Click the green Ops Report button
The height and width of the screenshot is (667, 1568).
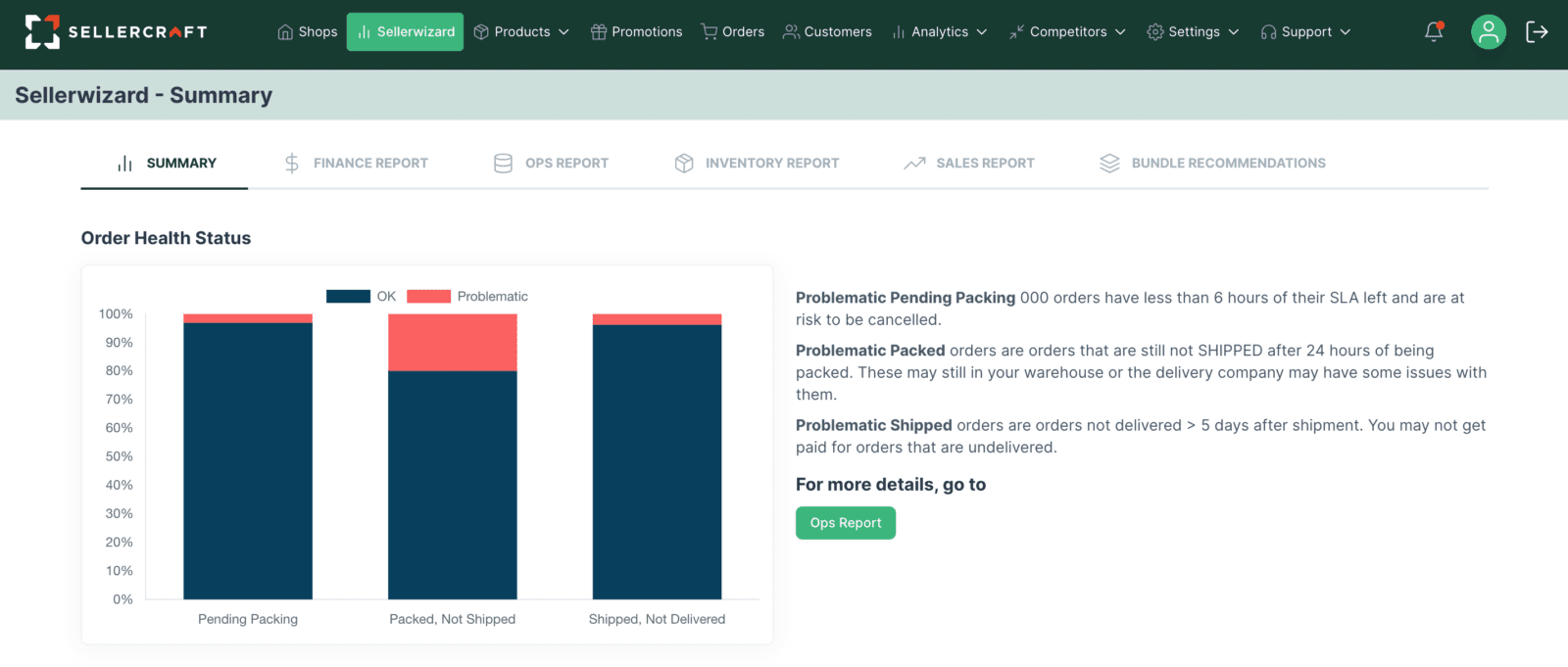click(846, 523)
